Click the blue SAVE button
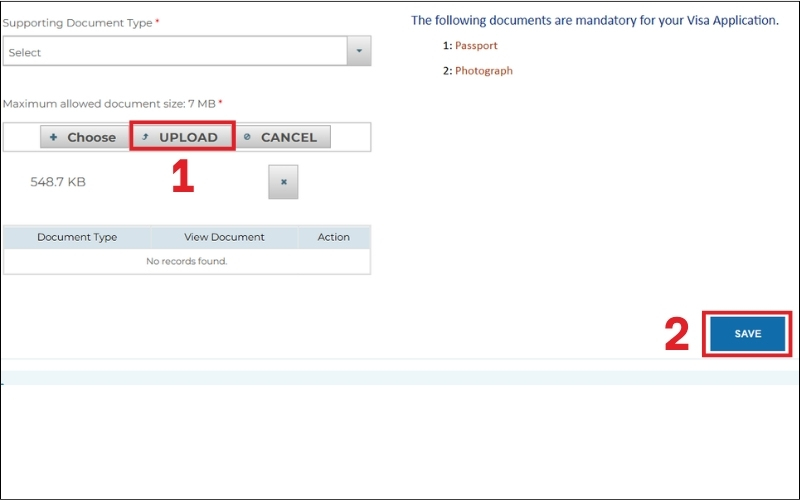Viewport: 800px width, 500px height. [747, 334]
